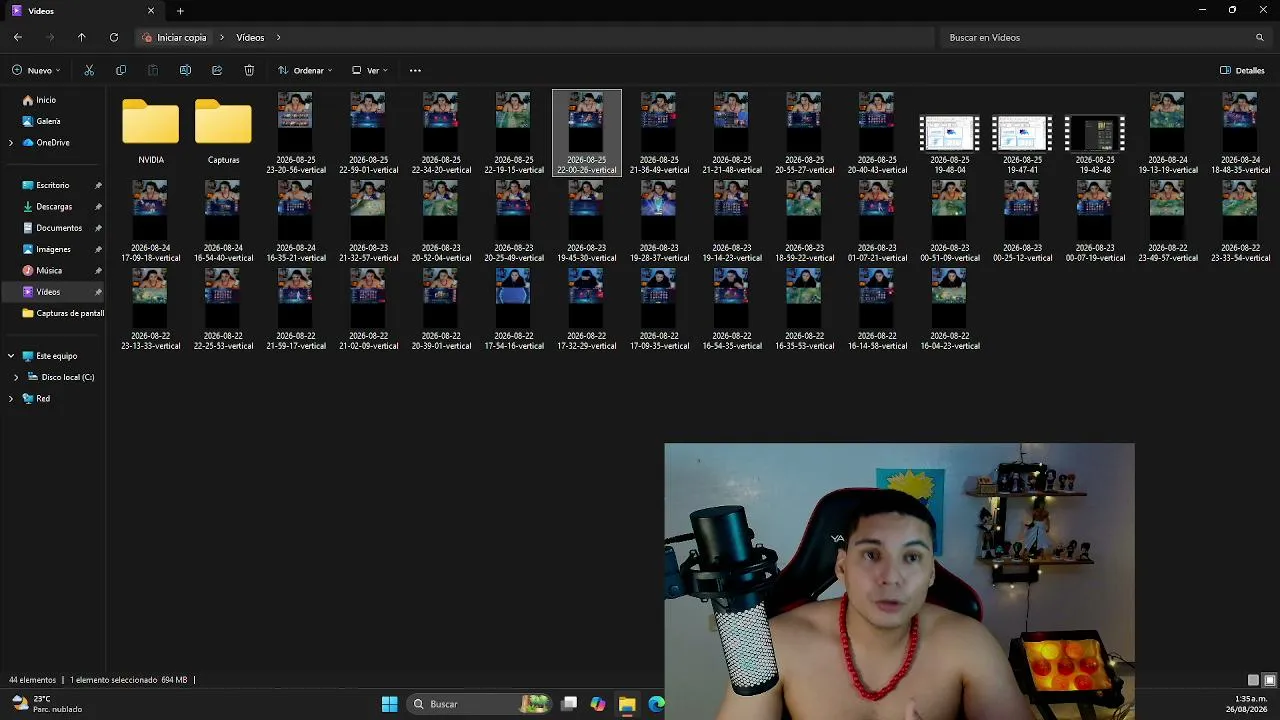Switch to large thumbnails view at bottom right
Viewport: 1280px width, 720px height.
tap(1269, 680)
